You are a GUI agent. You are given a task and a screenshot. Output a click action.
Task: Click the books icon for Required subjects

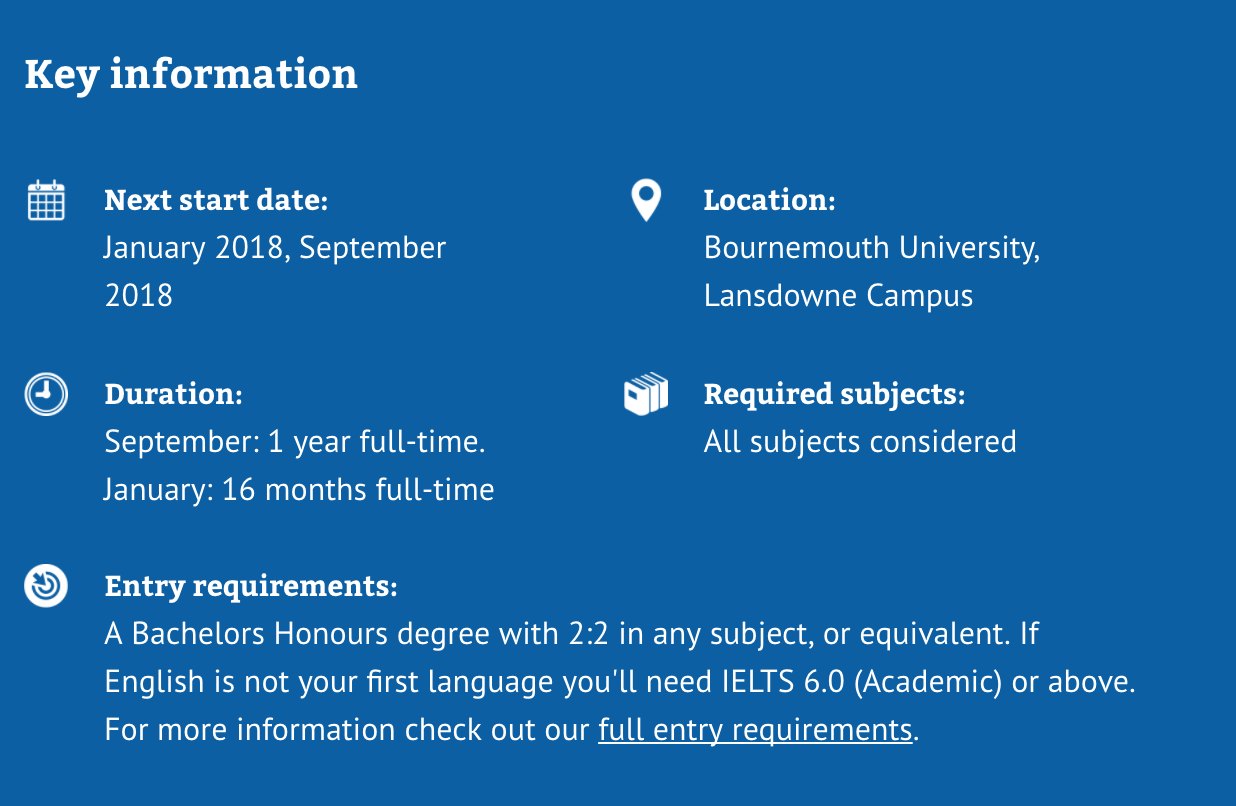click(x=646, y=394)
